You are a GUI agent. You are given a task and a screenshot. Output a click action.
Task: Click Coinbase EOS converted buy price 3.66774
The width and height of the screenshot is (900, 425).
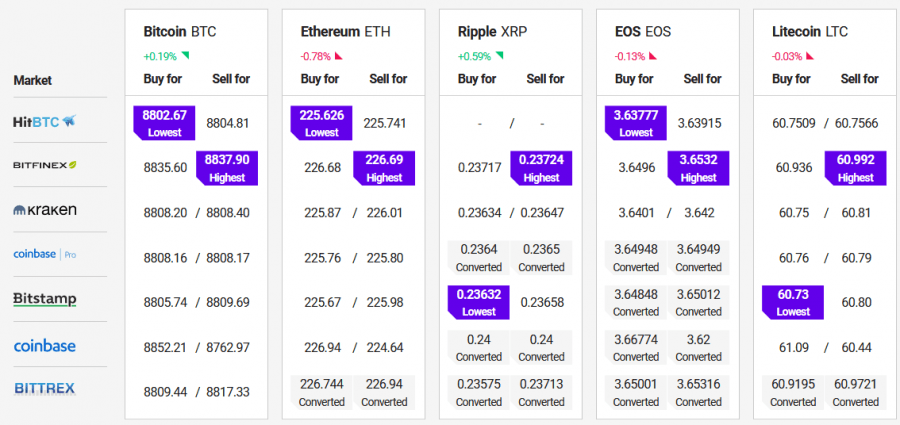[x=636, y=348]
